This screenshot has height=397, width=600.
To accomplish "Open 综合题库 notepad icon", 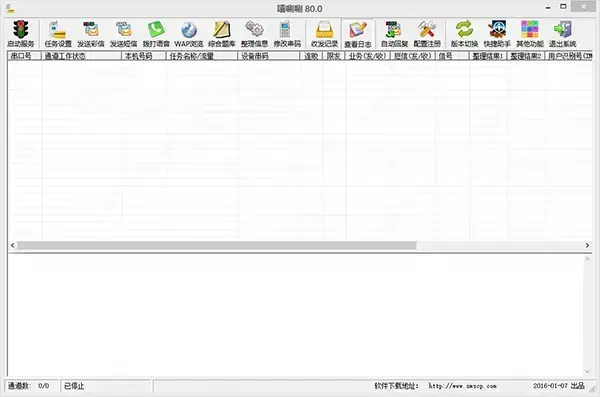I will (x=222, y=34).
